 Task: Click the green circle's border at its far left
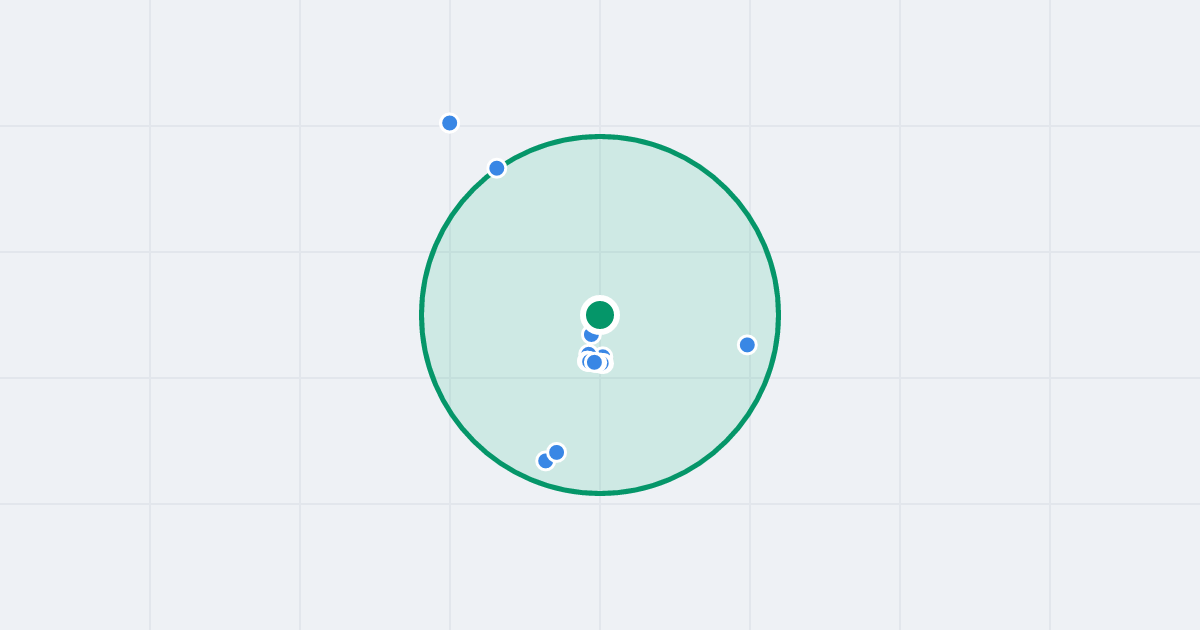point(422,315)
